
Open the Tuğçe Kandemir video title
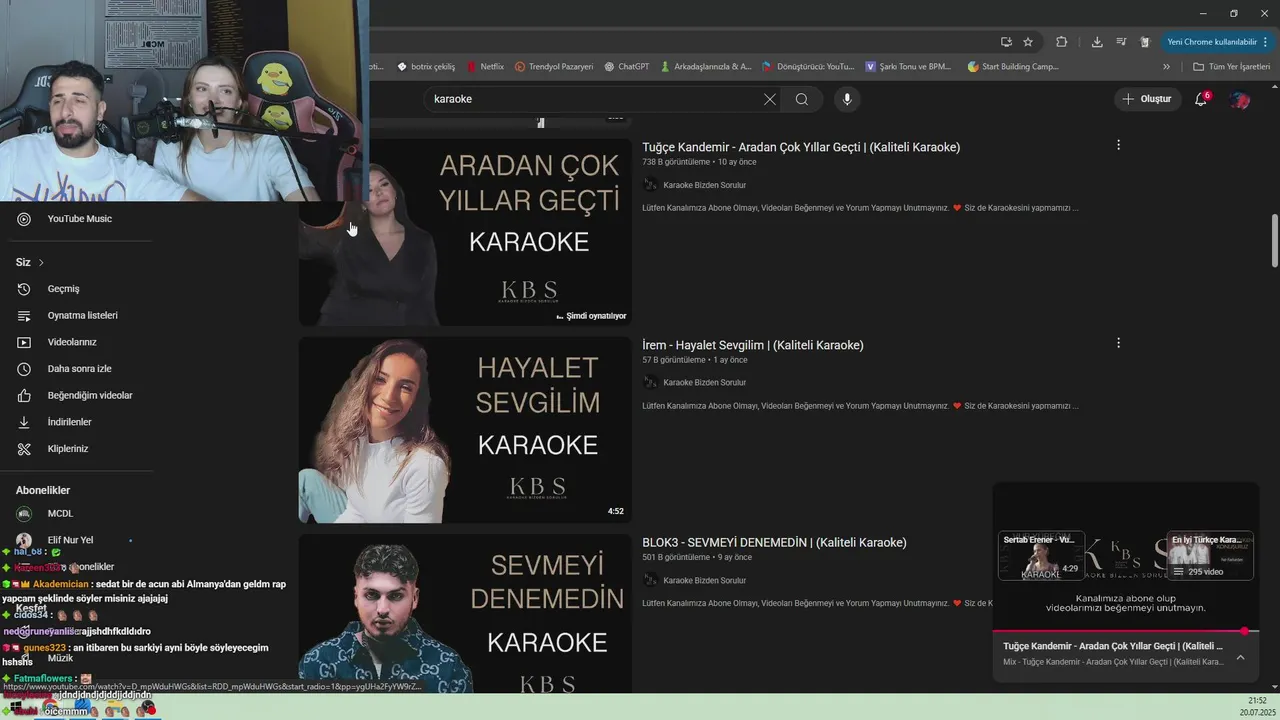point(801,147)
